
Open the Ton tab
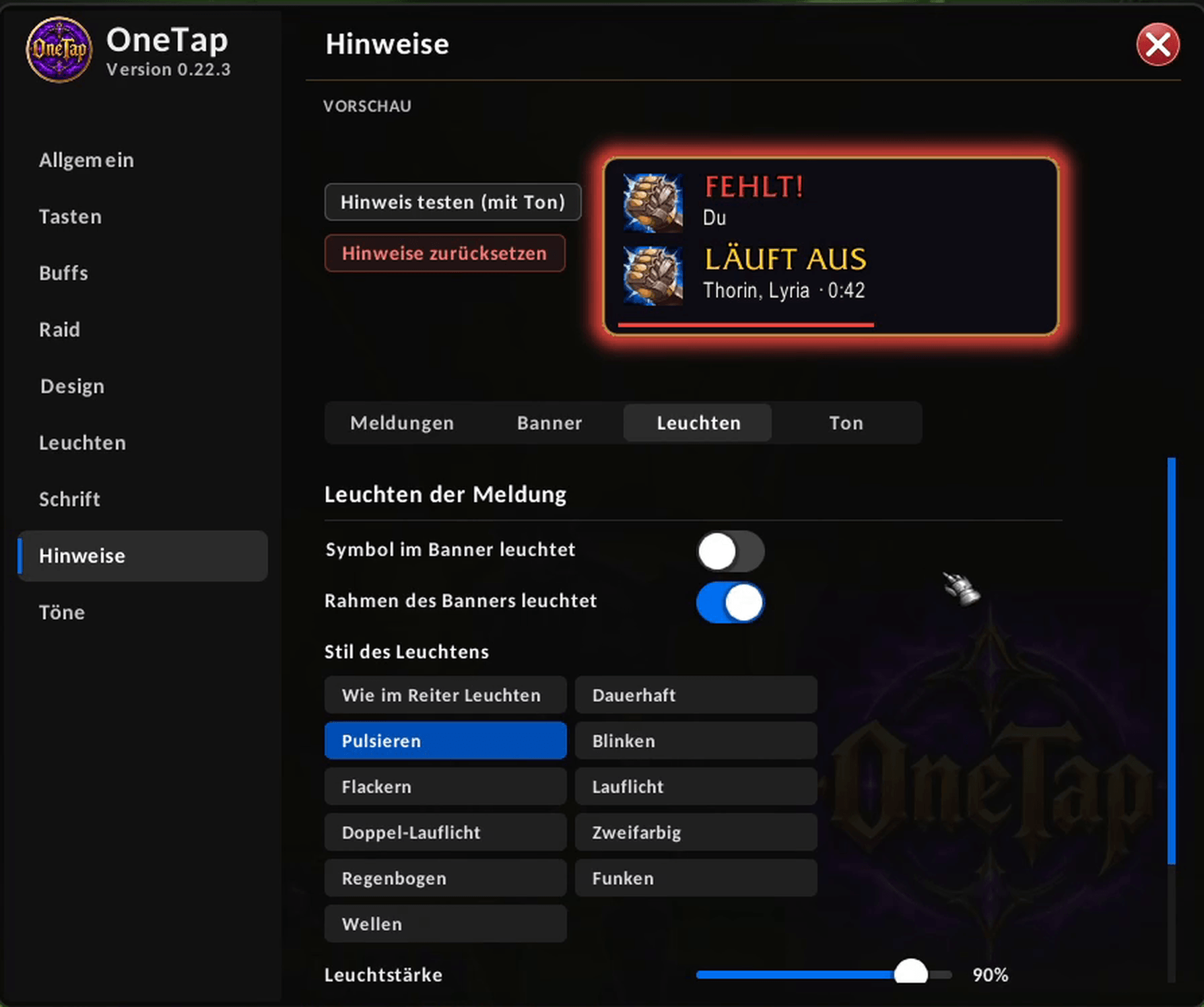coord(846,423)
